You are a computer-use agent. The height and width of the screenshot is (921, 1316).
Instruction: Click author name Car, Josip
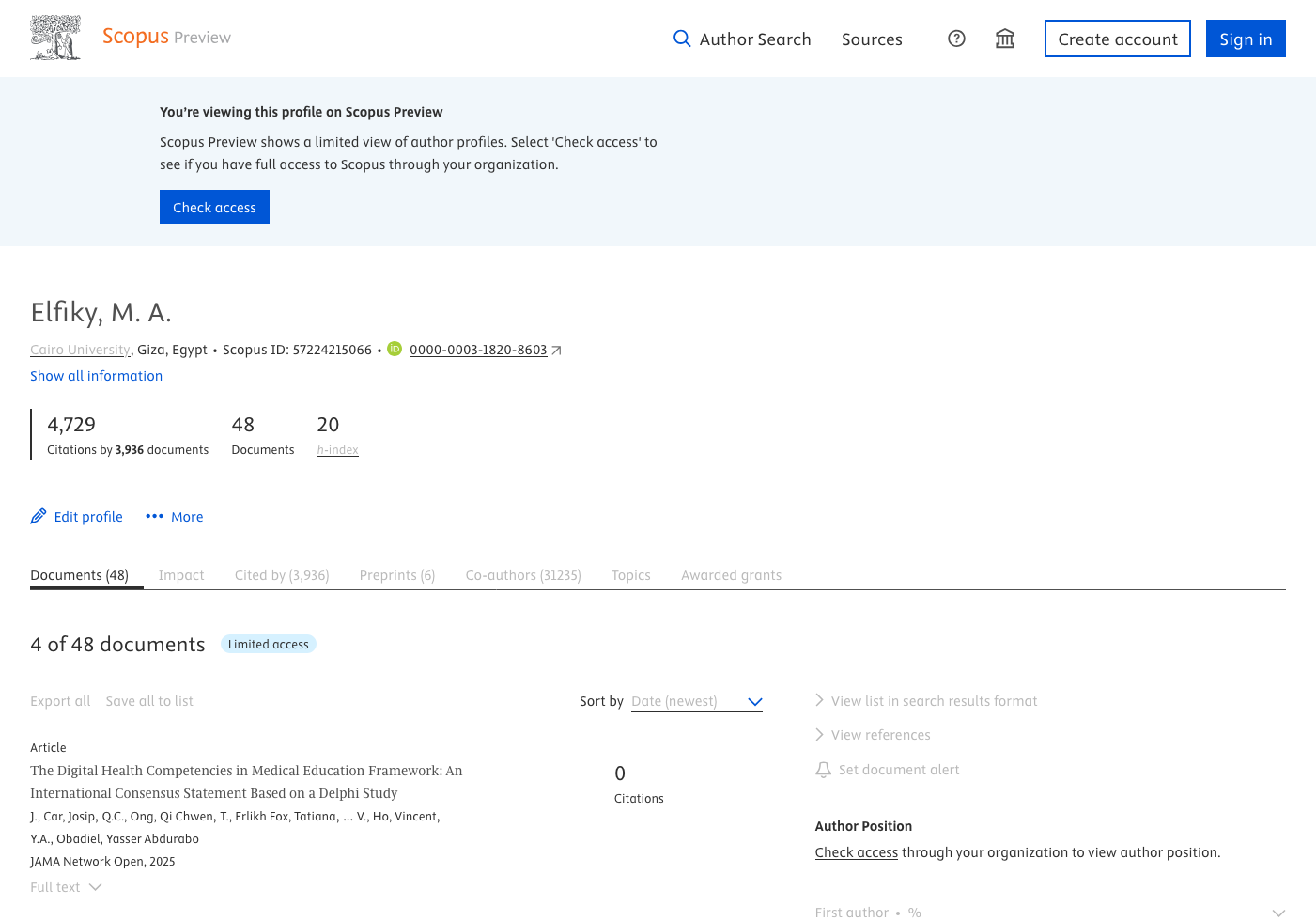70,817
